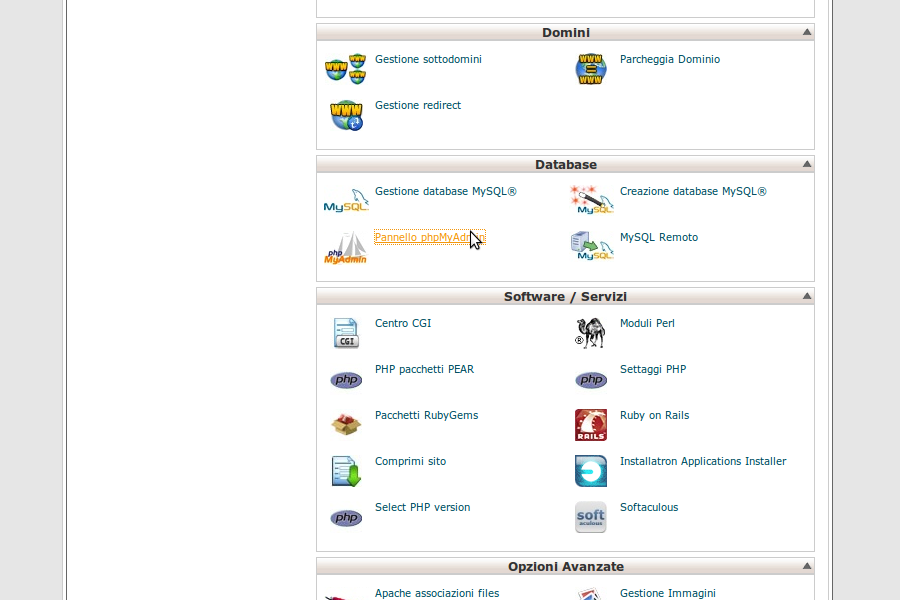Collapse the Database section arrow
Screen dimensions: 900x600
tap(806, 164)
